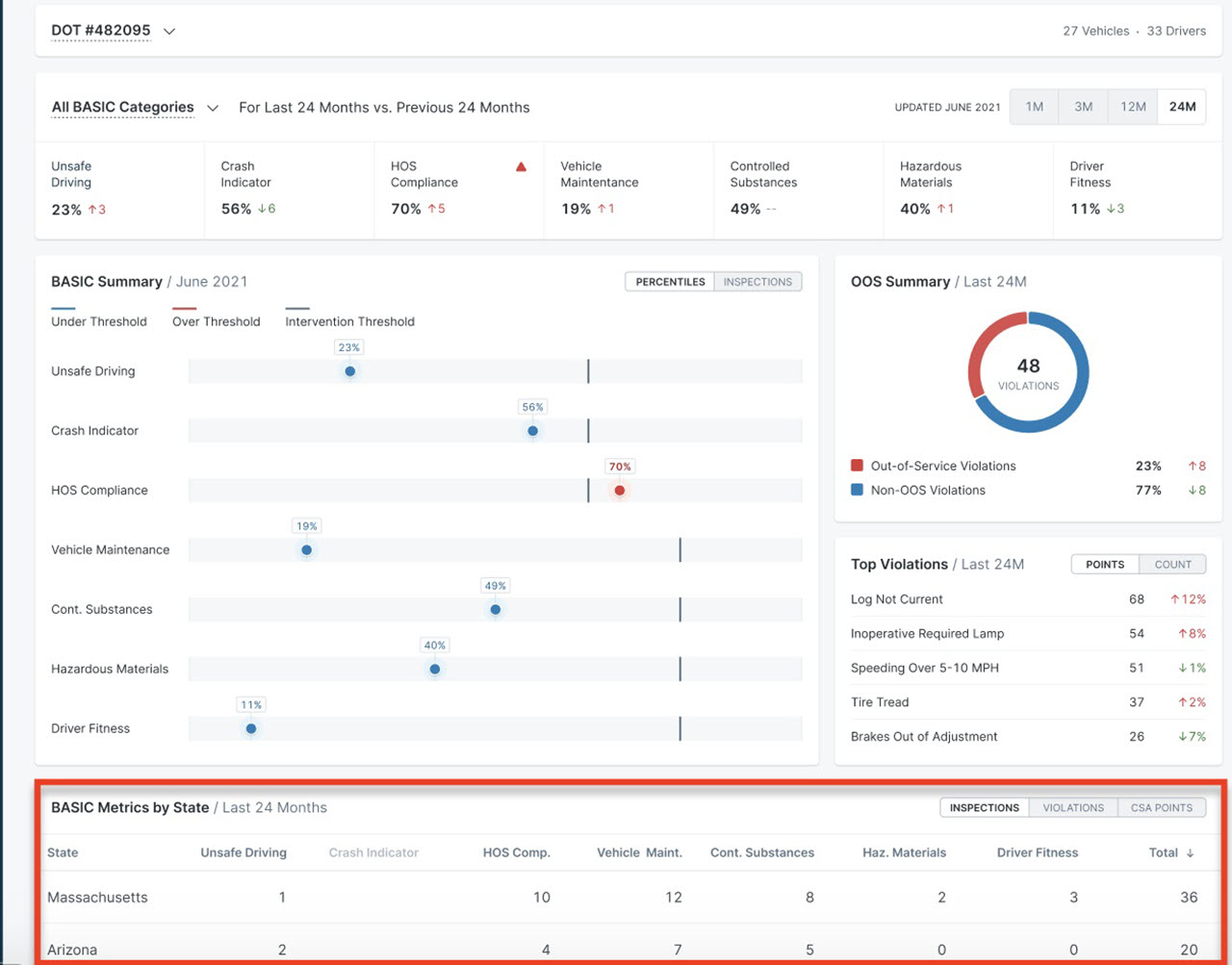Click the Crash Indicator 56% data point
The height and width of the screenshot is (965, 1232).
(x=532, y=431)
